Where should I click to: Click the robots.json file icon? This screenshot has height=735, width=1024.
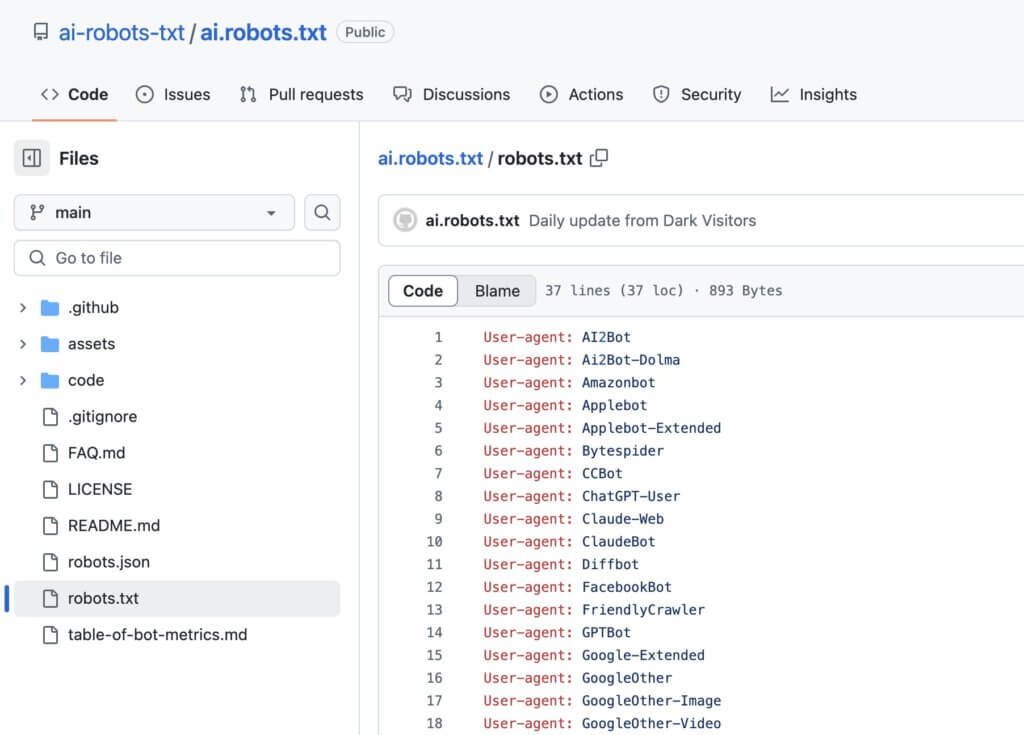click(x=50, y=562)
